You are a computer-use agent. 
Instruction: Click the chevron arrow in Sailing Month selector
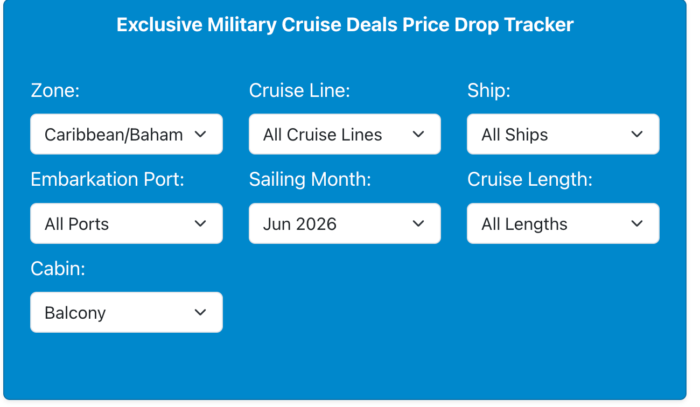(419, 223)
